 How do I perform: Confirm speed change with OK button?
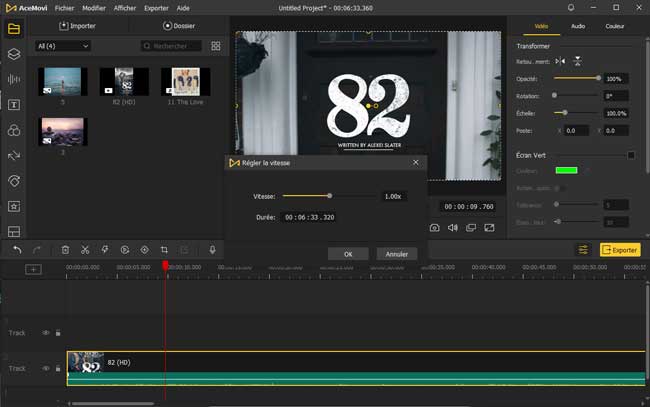point(348,254)
